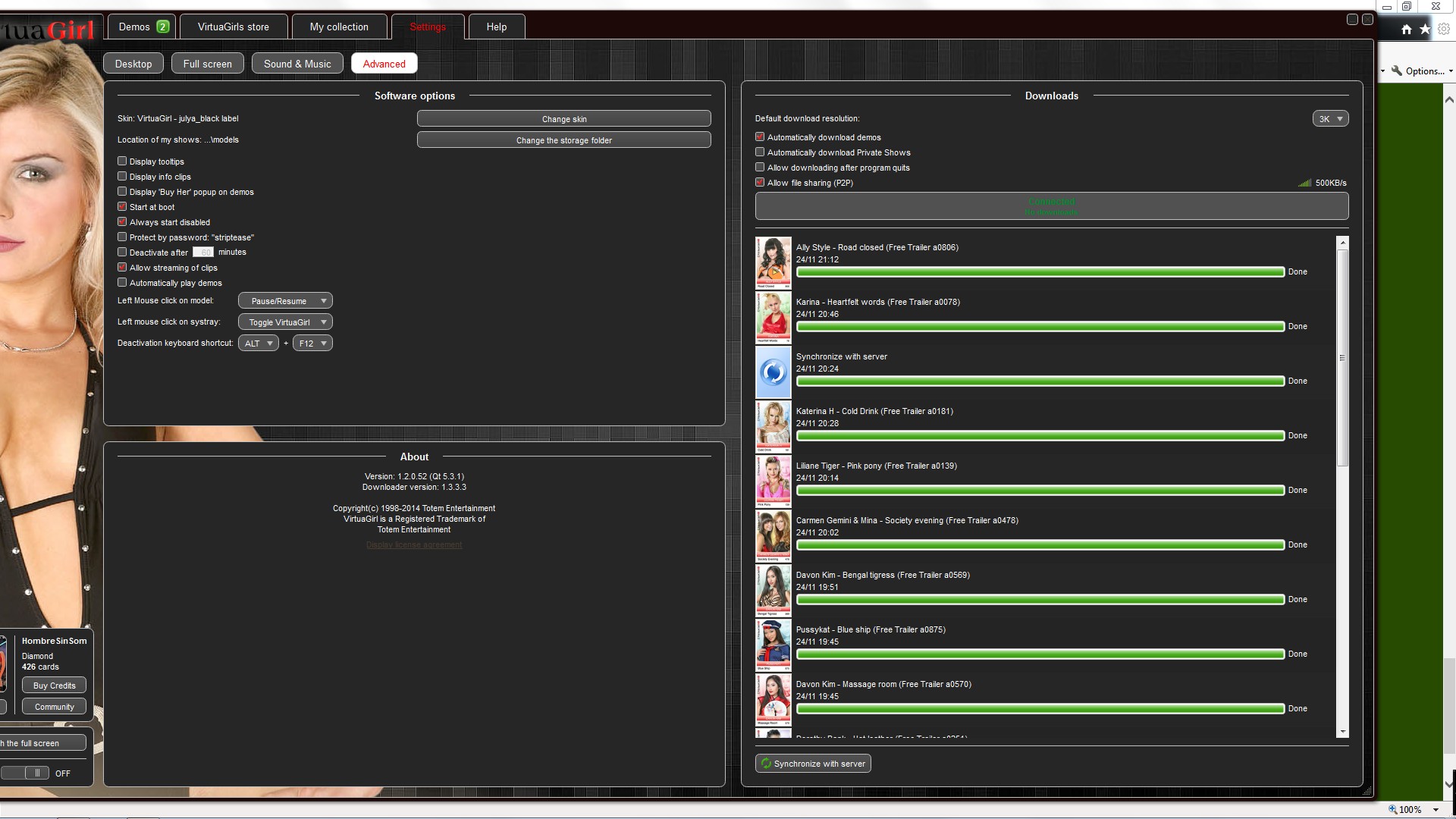Click the deactivate minutes input field
Image resolution: width=1456 pixels, height=819 pixels.
point(203,252)
